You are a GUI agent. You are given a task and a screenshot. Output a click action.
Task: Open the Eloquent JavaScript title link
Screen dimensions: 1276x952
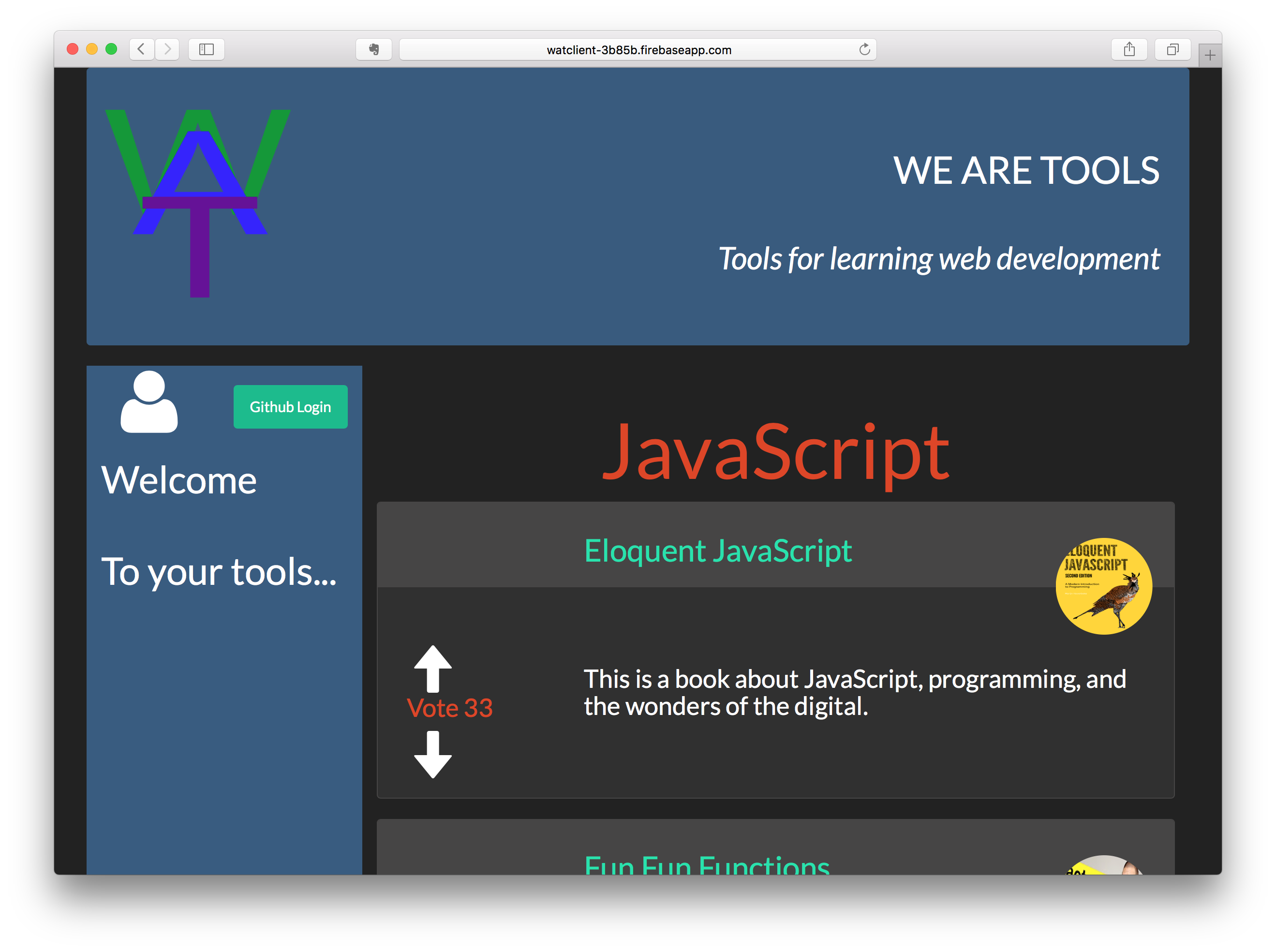(718, 551)
